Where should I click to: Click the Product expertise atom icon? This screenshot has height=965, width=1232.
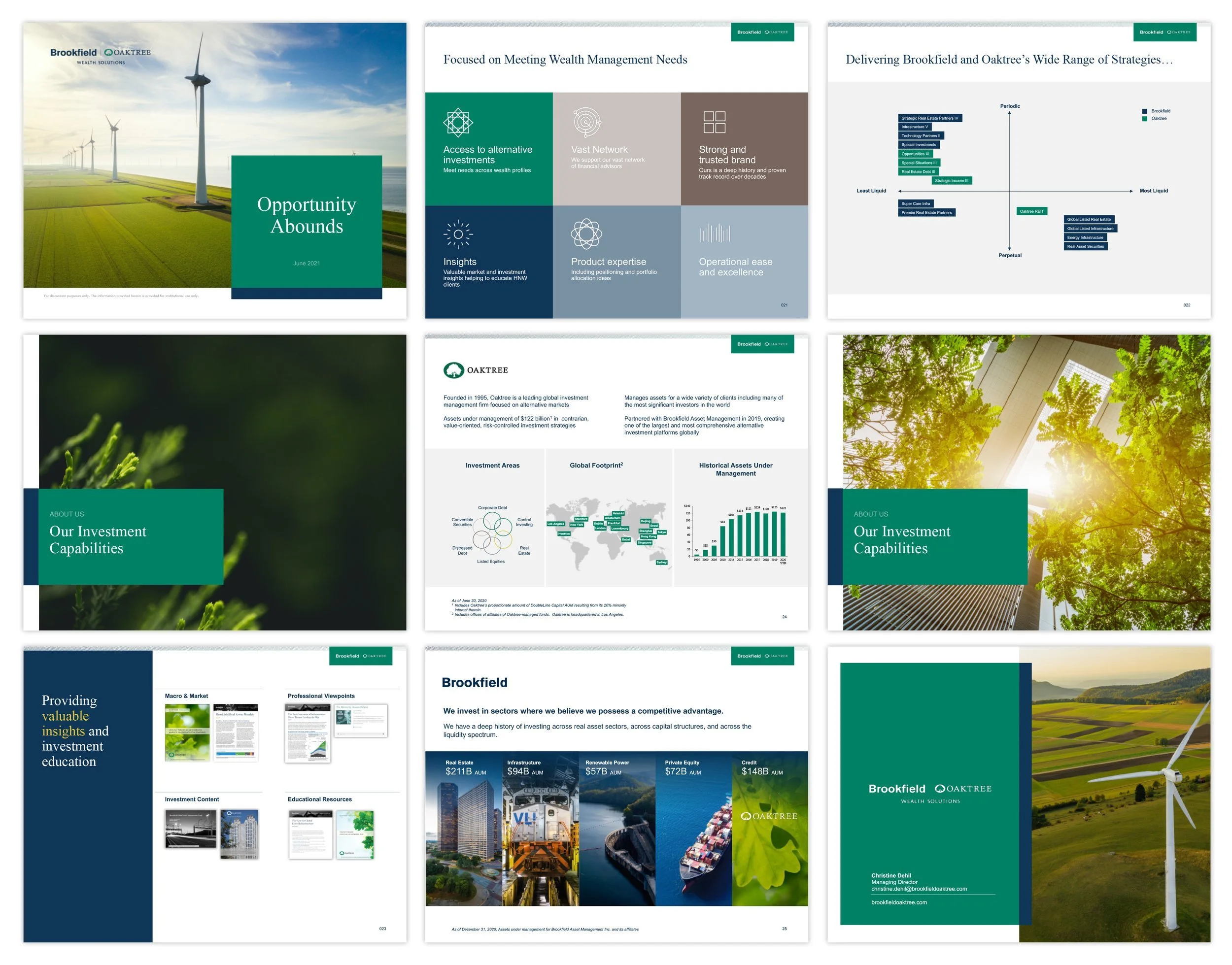click(586, 233)
